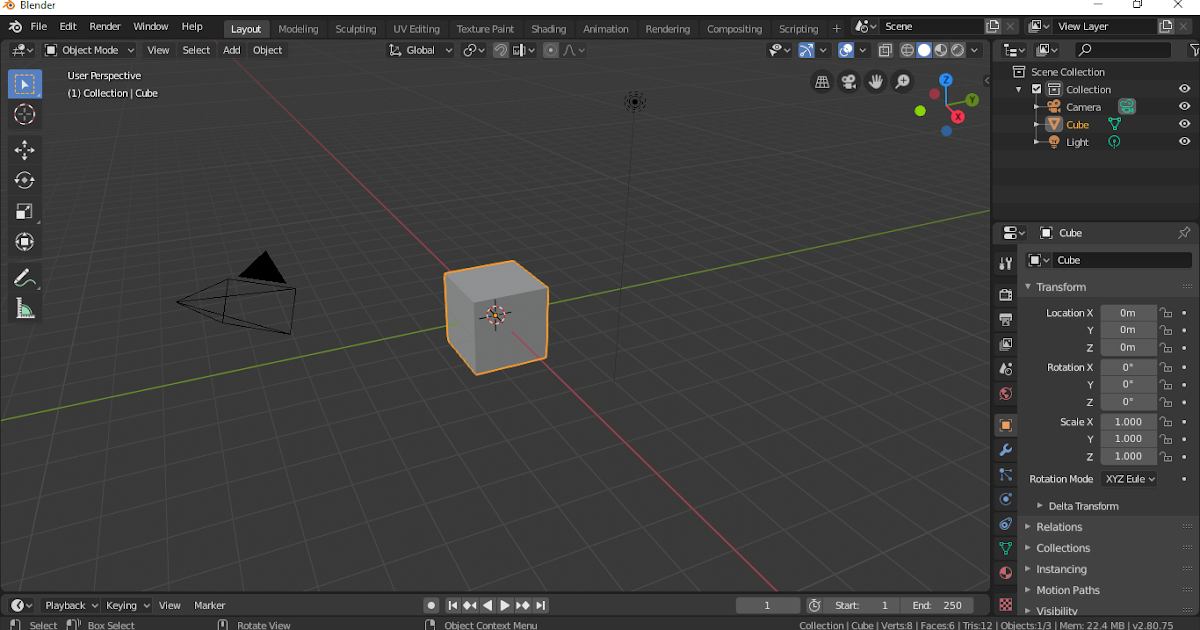Activate the Rotate tool
1200x630 pixels.
coord(25,180)
